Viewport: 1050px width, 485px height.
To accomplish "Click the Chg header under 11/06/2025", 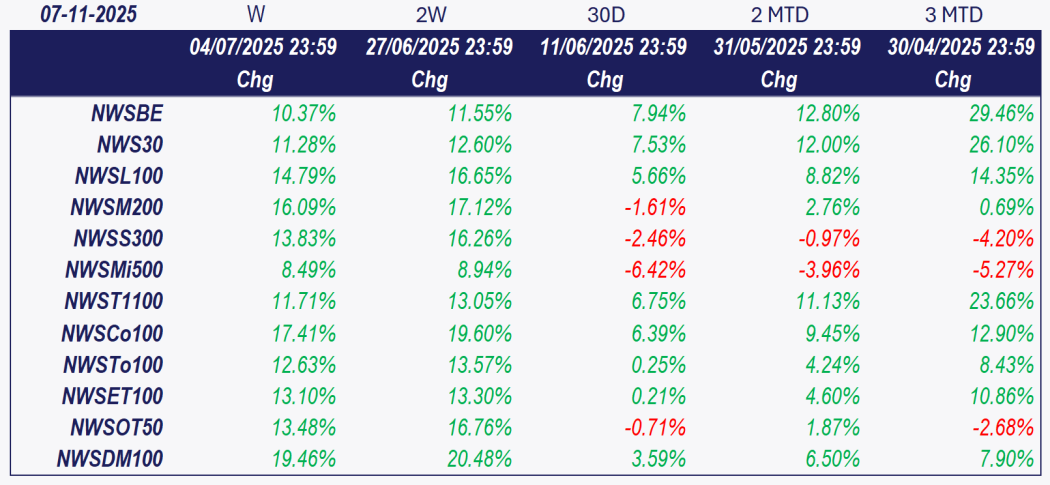I will (x=604, y=80).
